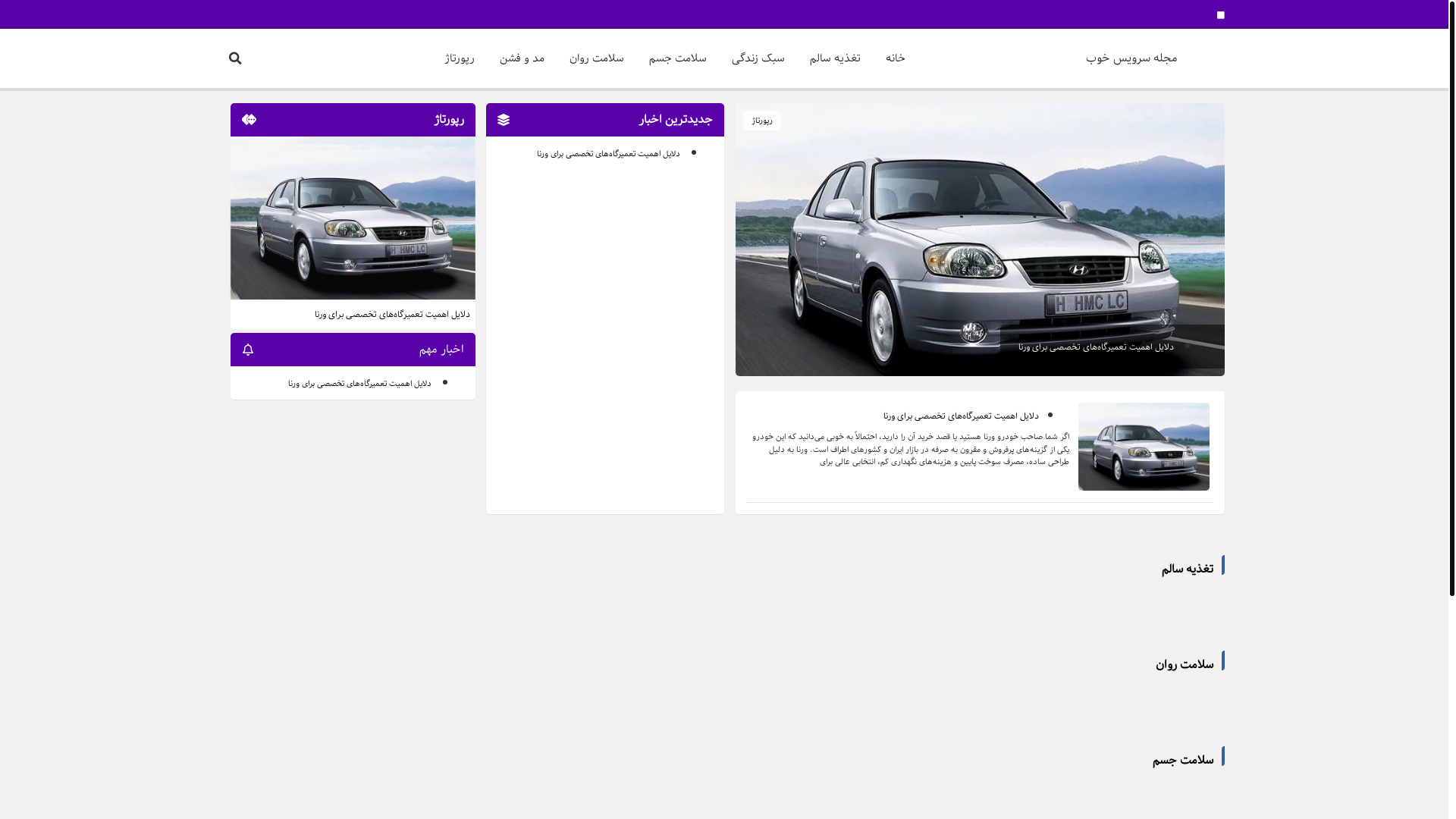Open the سلامت جسم menu item
Image resolution: width=1456 pixels, height=819 pixels.
677,58
